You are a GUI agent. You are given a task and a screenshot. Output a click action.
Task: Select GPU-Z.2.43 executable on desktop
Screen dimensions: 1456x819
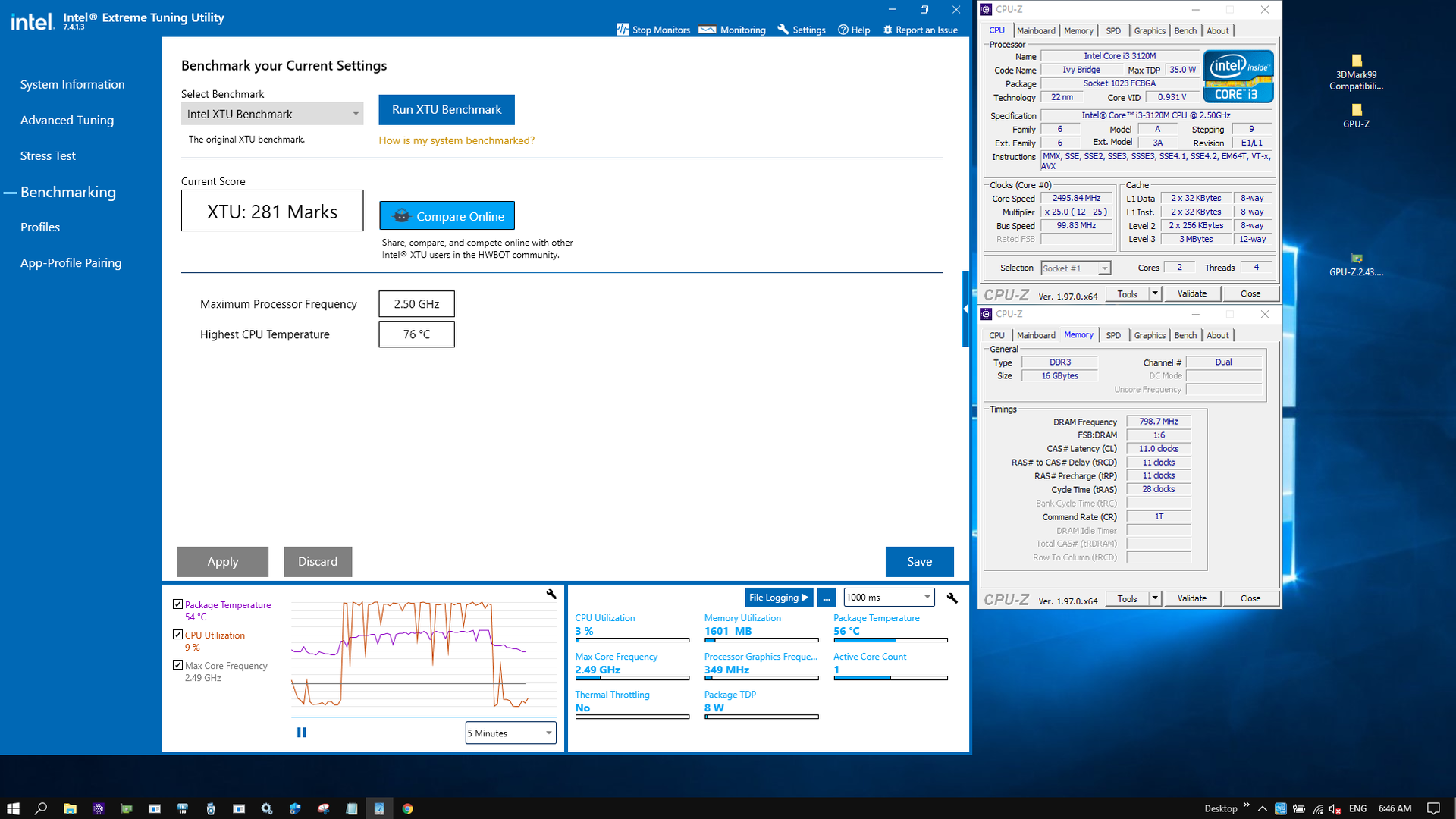1357,264
